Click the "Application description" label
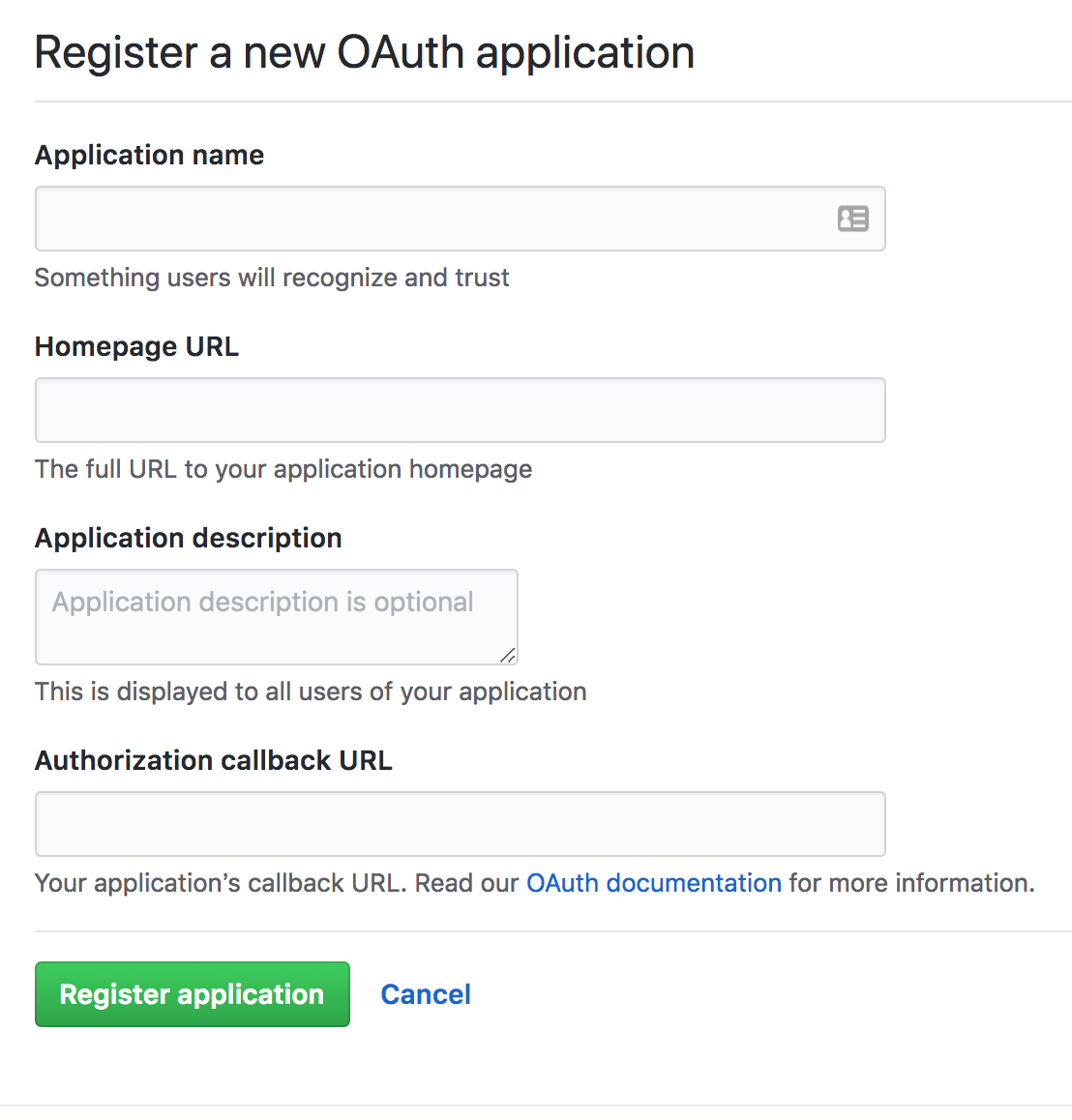This screenshot has height=1120, width=1072. (x=188, y=538)
